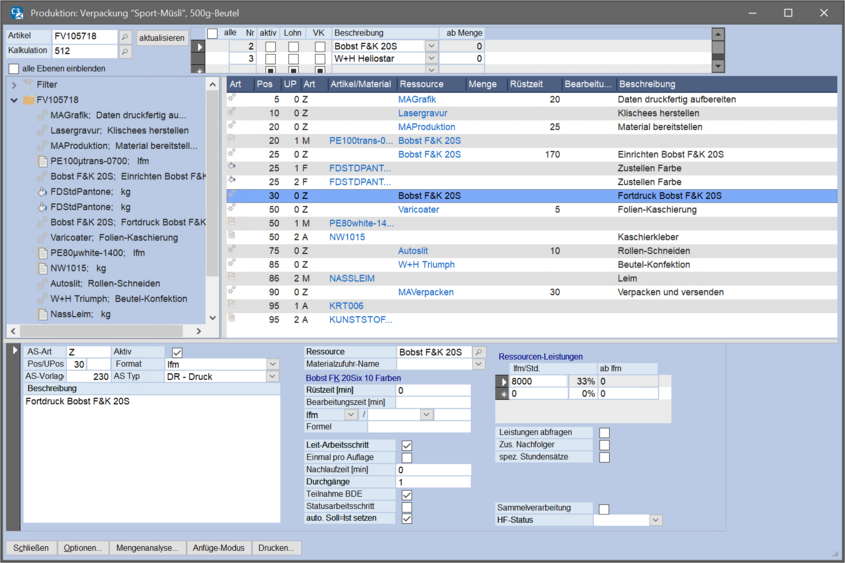845x563 pixels.
Task: Open the lfm unit dropdown below Bearbeitungszeit
Action: pos(351,415)
